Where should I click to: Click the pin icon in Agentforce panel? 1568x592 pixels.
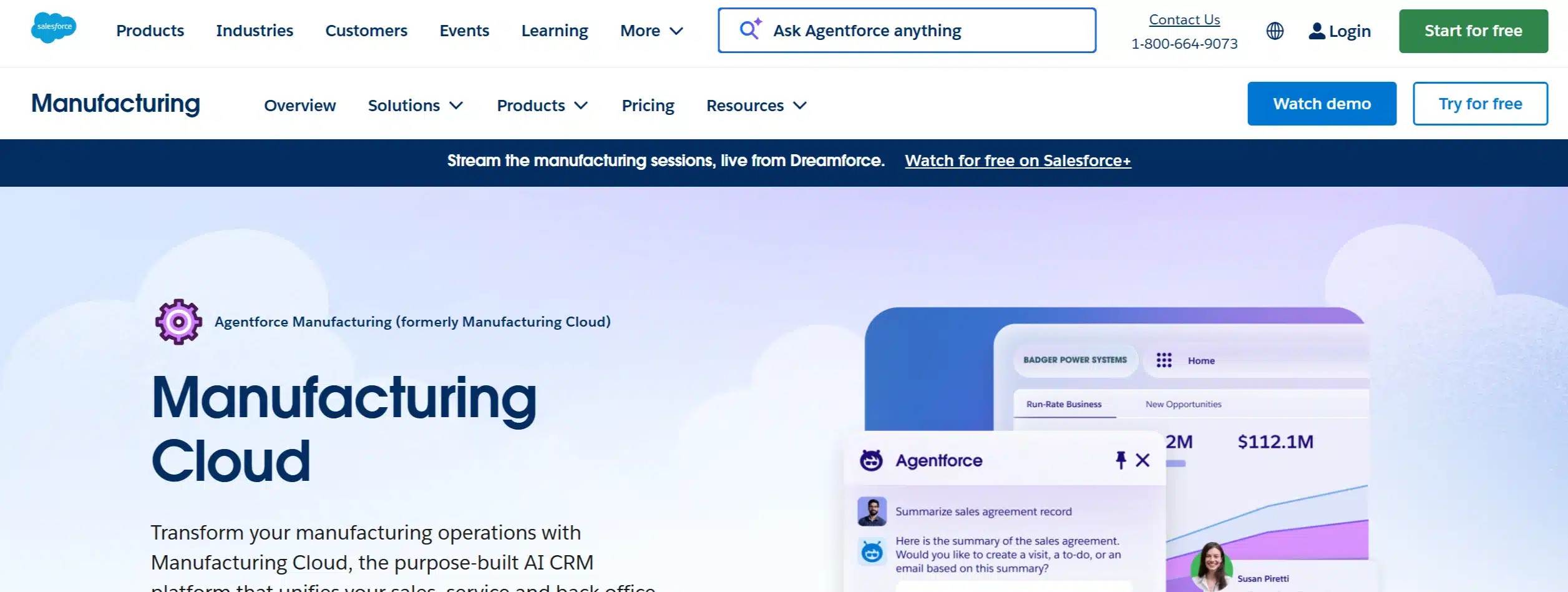click(x=1121, y=460)
